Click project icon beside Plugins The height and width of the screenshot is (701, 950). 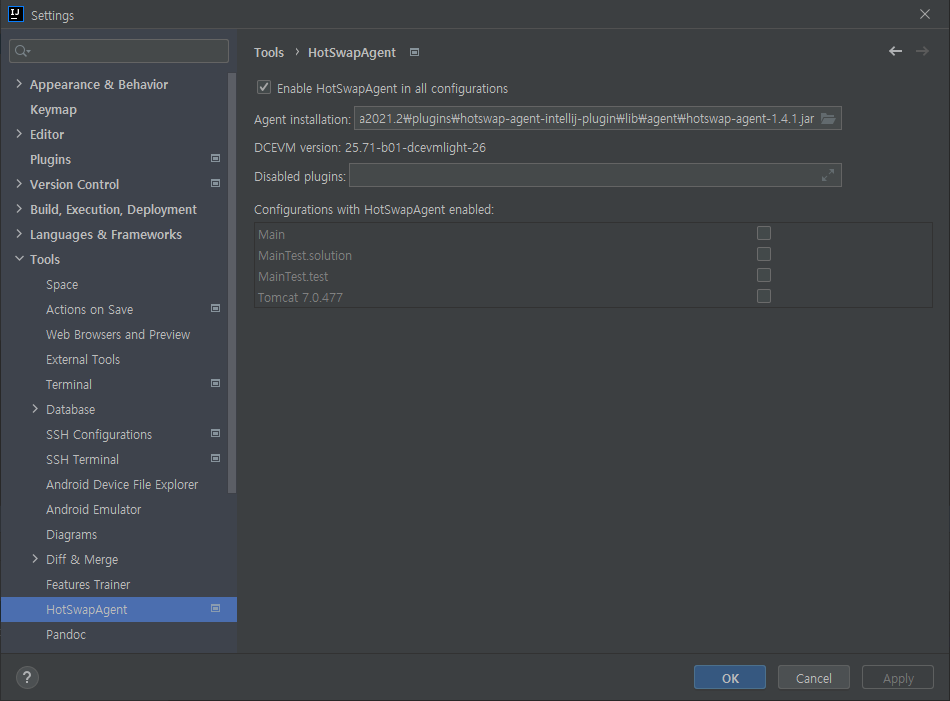click(x=215, y=158)
